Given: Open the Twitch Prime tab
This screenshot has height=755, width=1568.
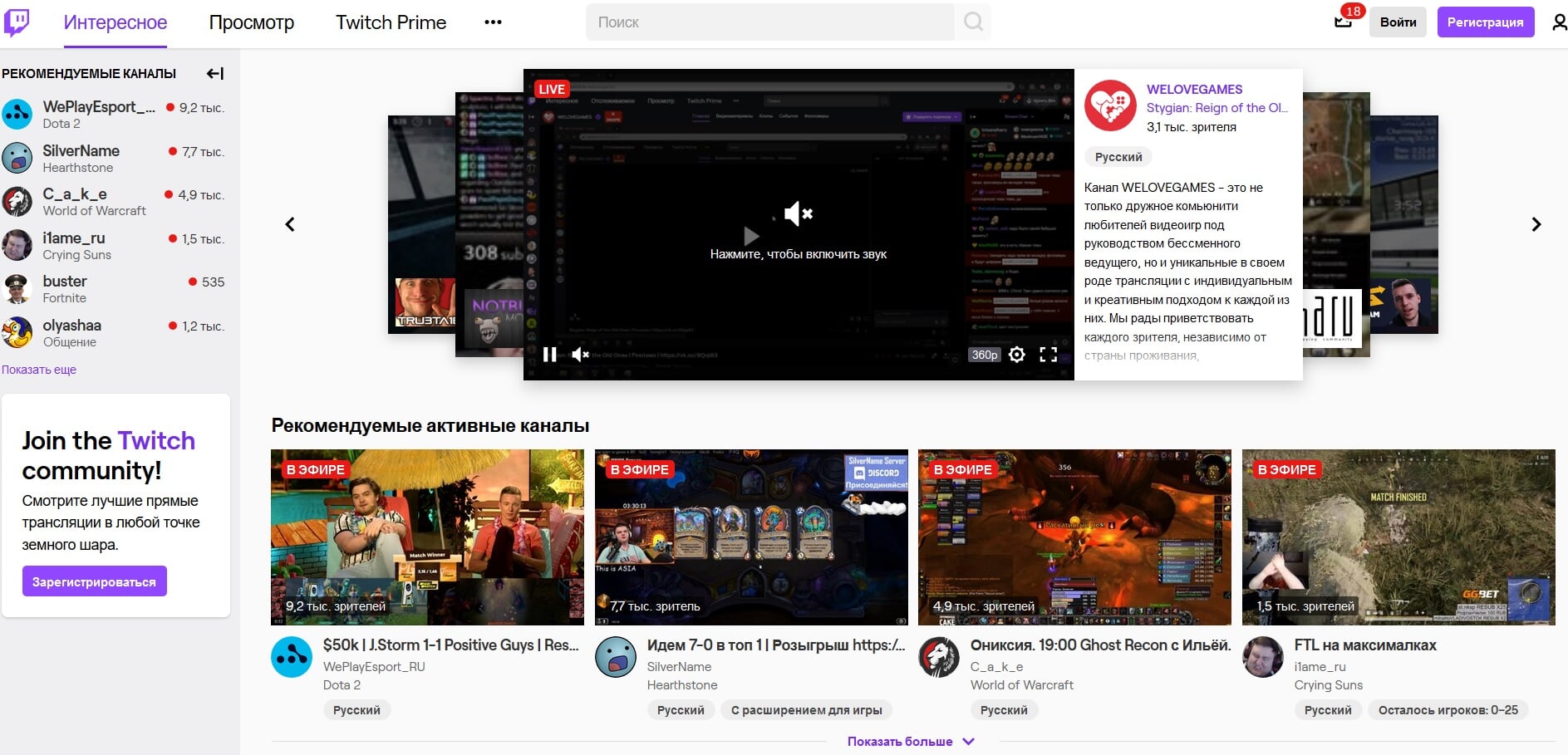Looking at the screenshot, I should pyautogui.click(x=391, y=22).
